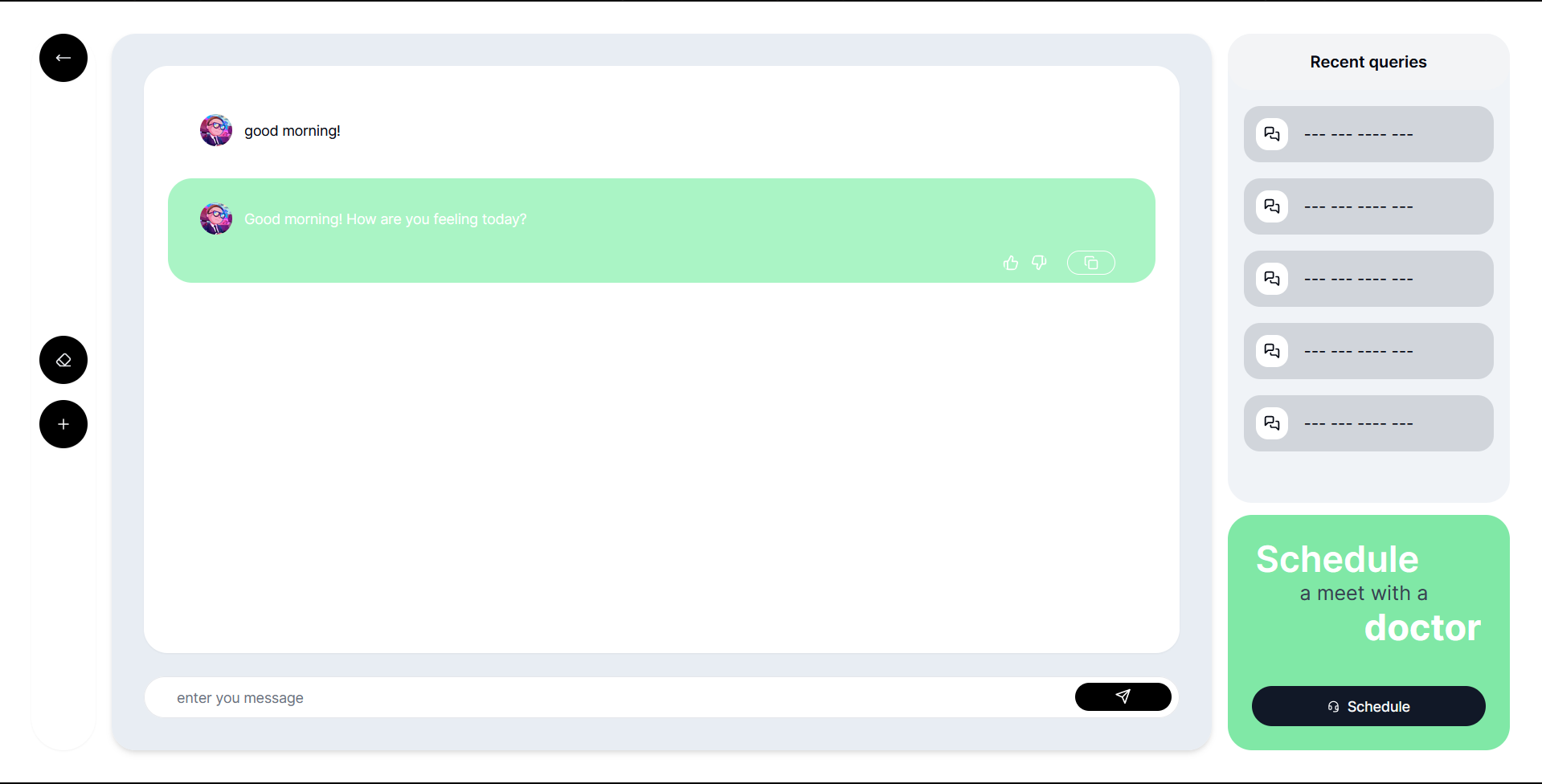Screen dimensions: 1542x784
Task: Click user avatar beside good morning!
Action: 216,130
